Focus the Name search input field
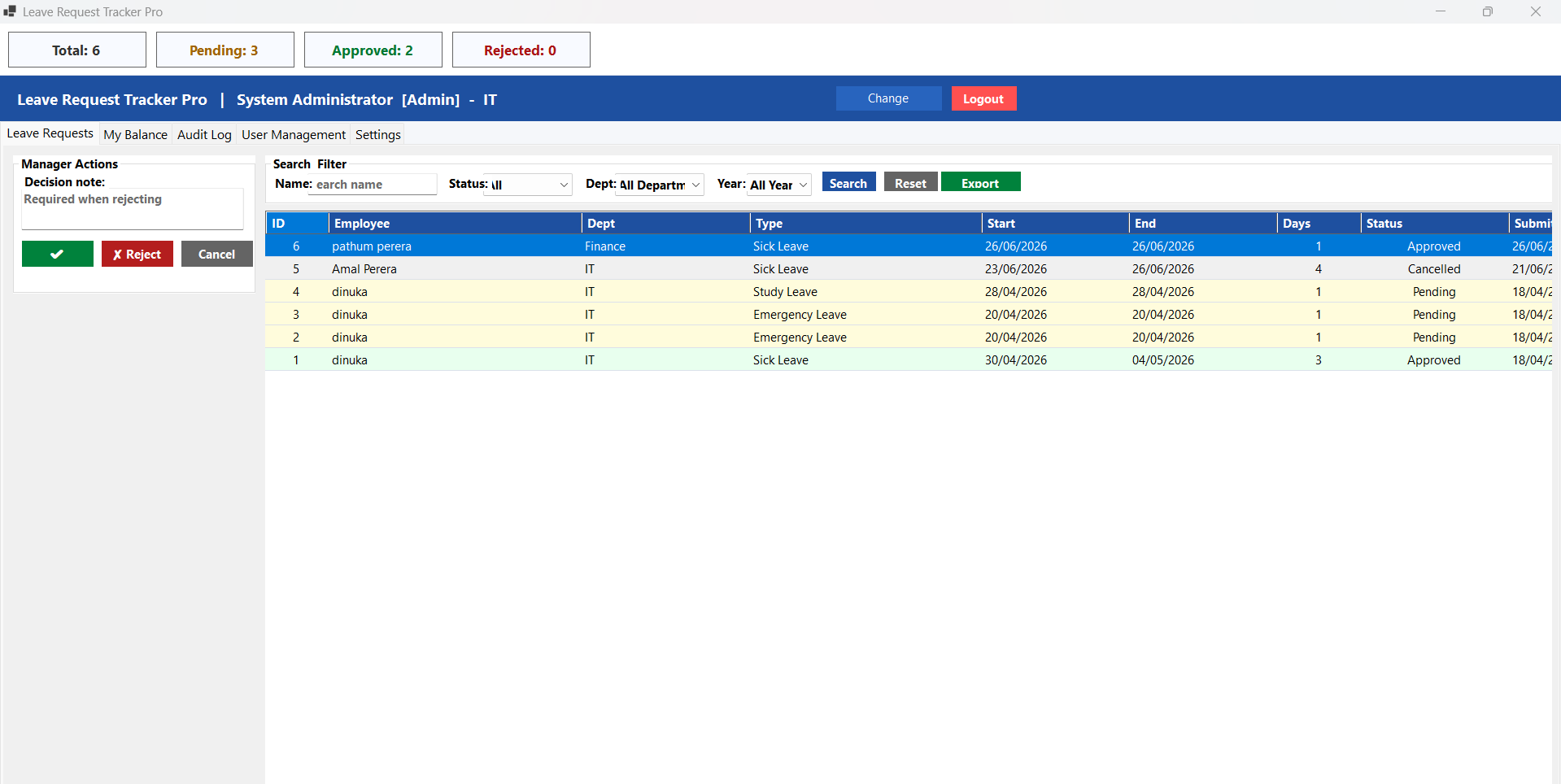Image resolution: width=1561 pixels, height=784 pixels. pos(373,185)
